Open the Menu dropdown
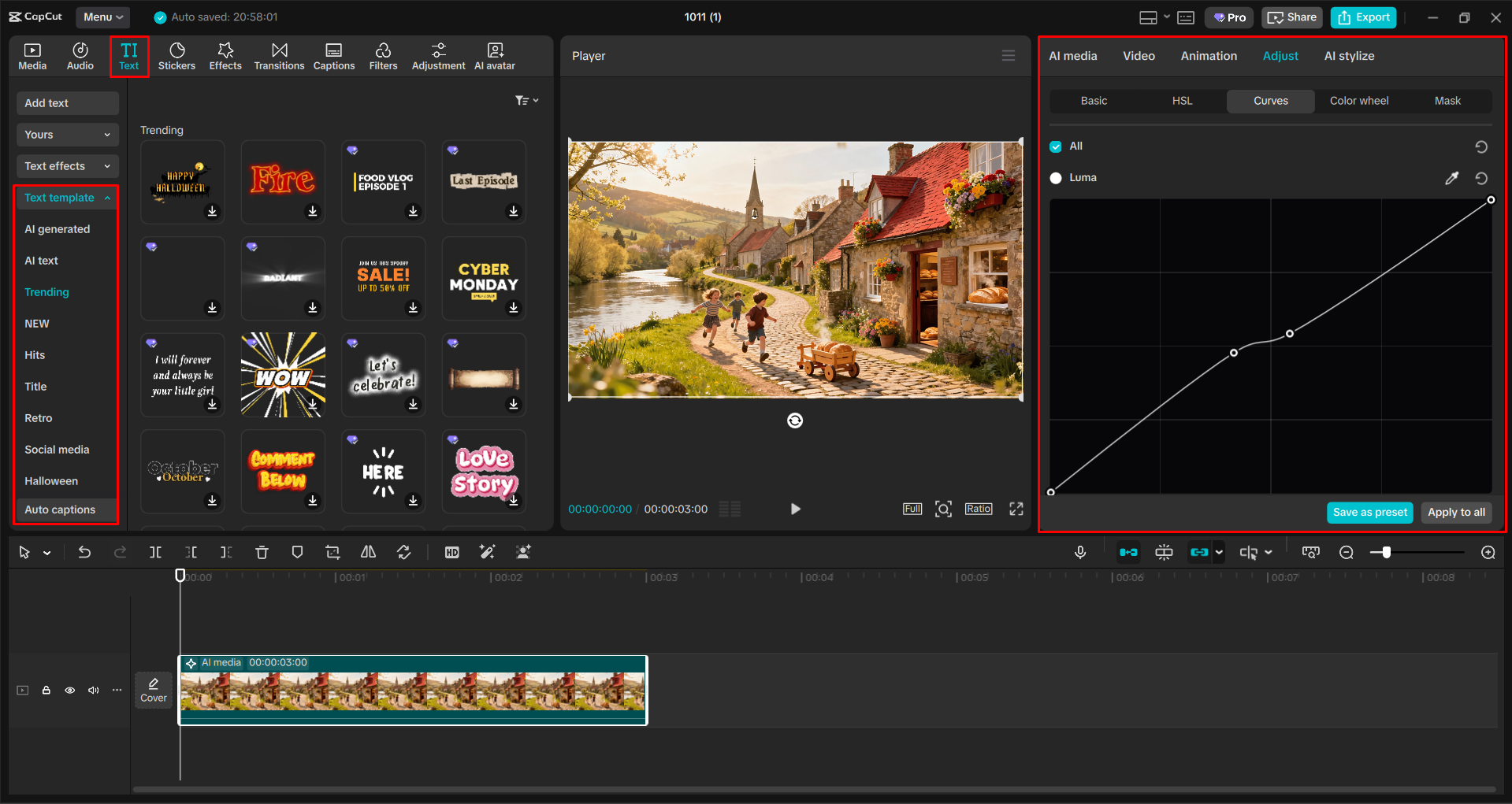The width and height of the screenshot is (1512, 804). coord(103,17)
